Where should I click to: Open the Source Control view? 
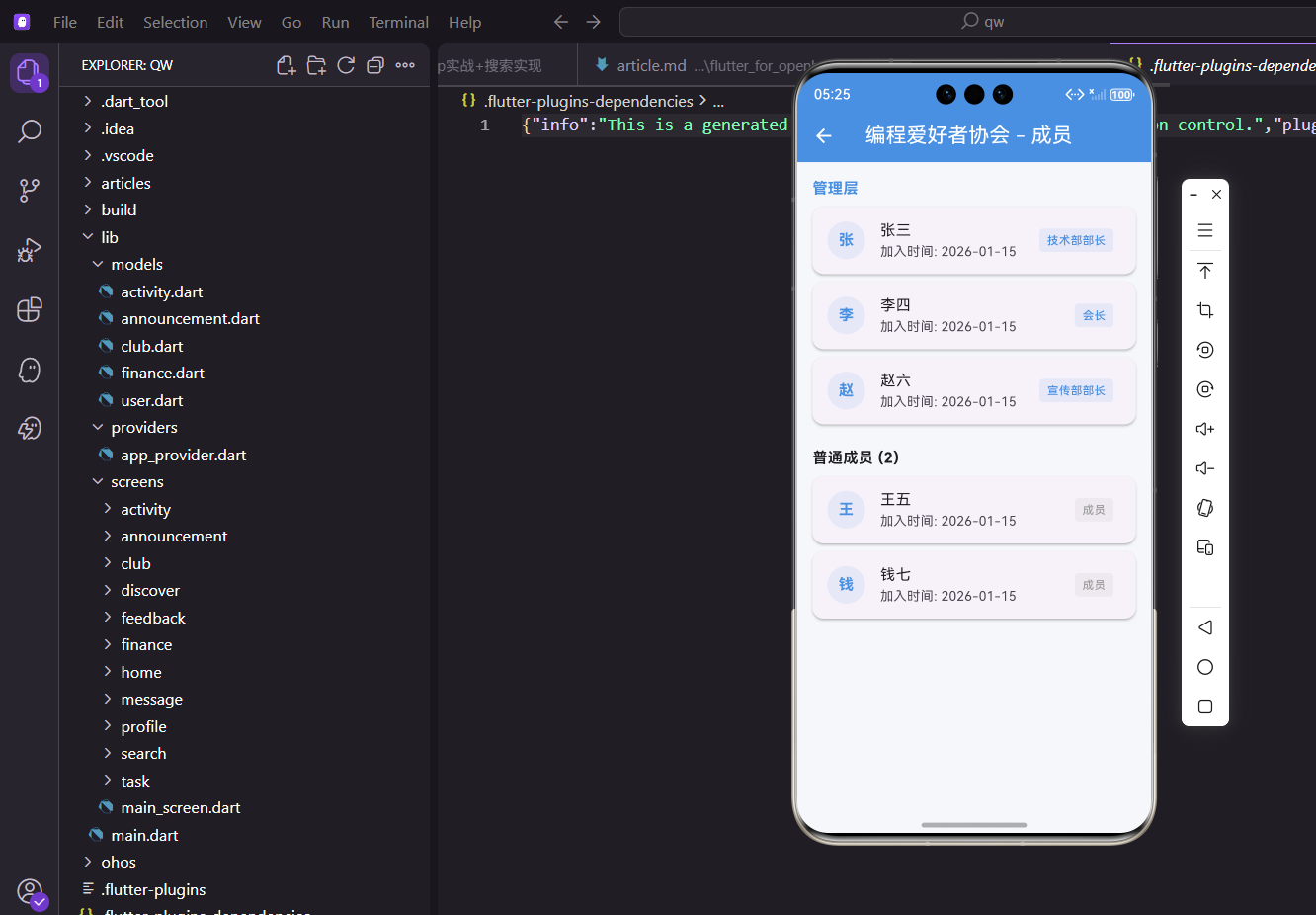click(30, 190)
